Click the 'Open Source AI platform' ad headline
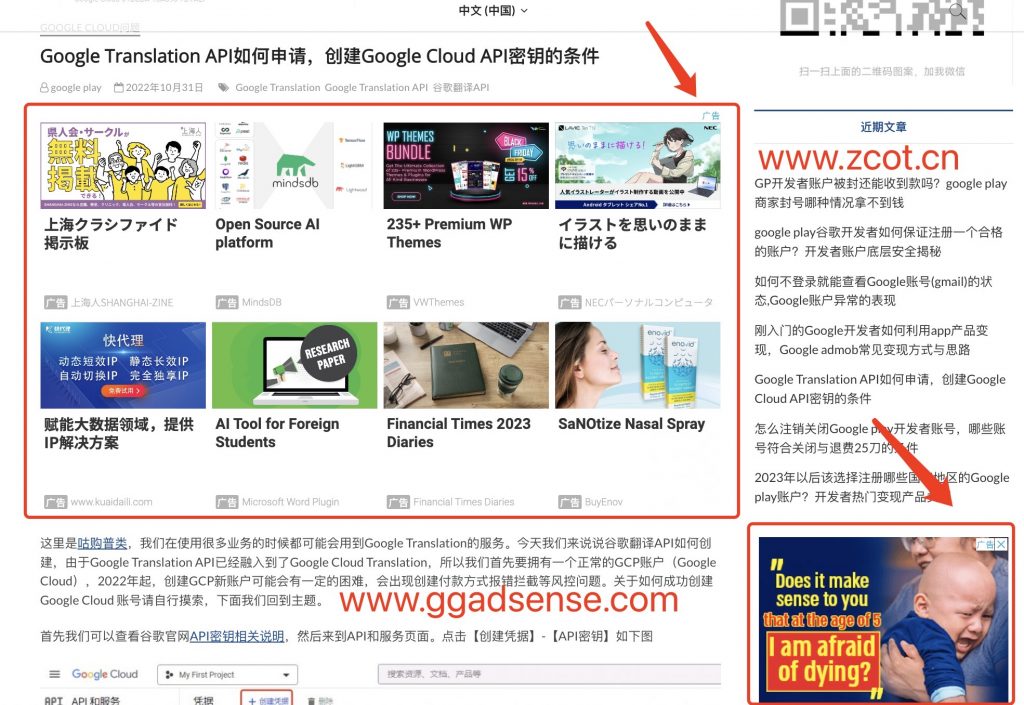This screenshot has width=1024, height=705. pos(268,233)
